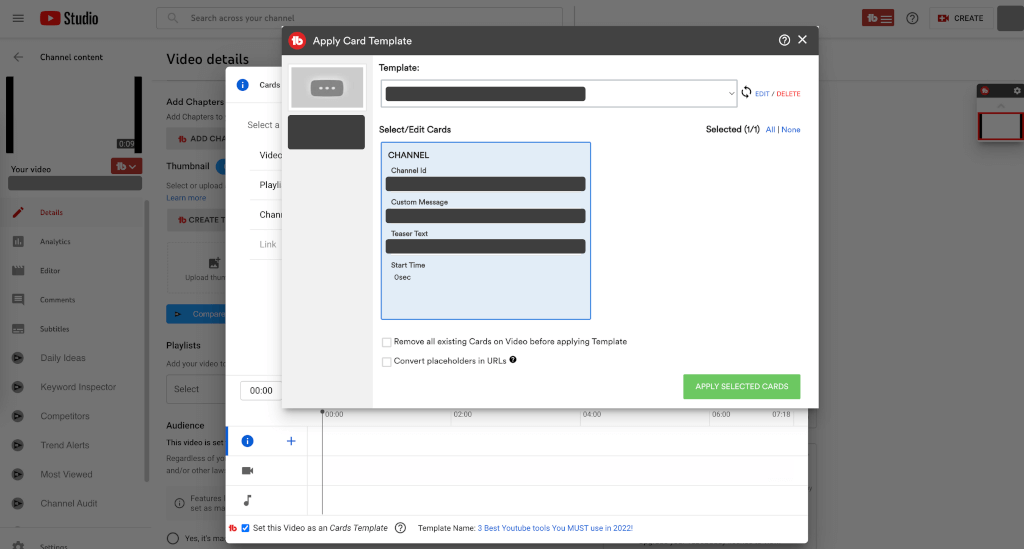Screen dimensions: 1024x549
Task: Open the help icon in dialog header
Action: click(x=784, y=40)
